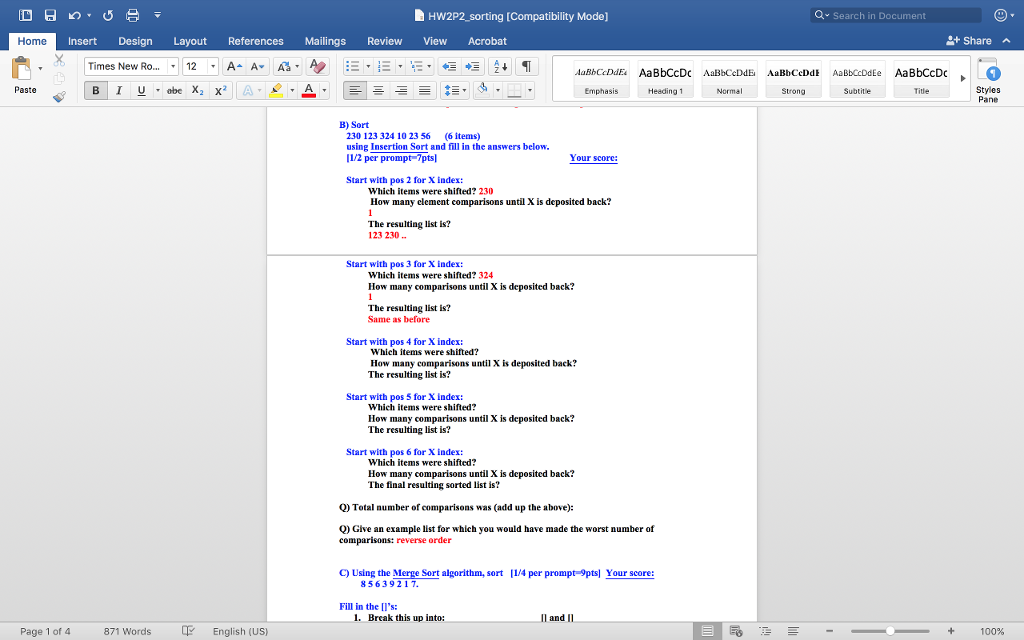Switch to the References tab

click(x=255, y=41)
